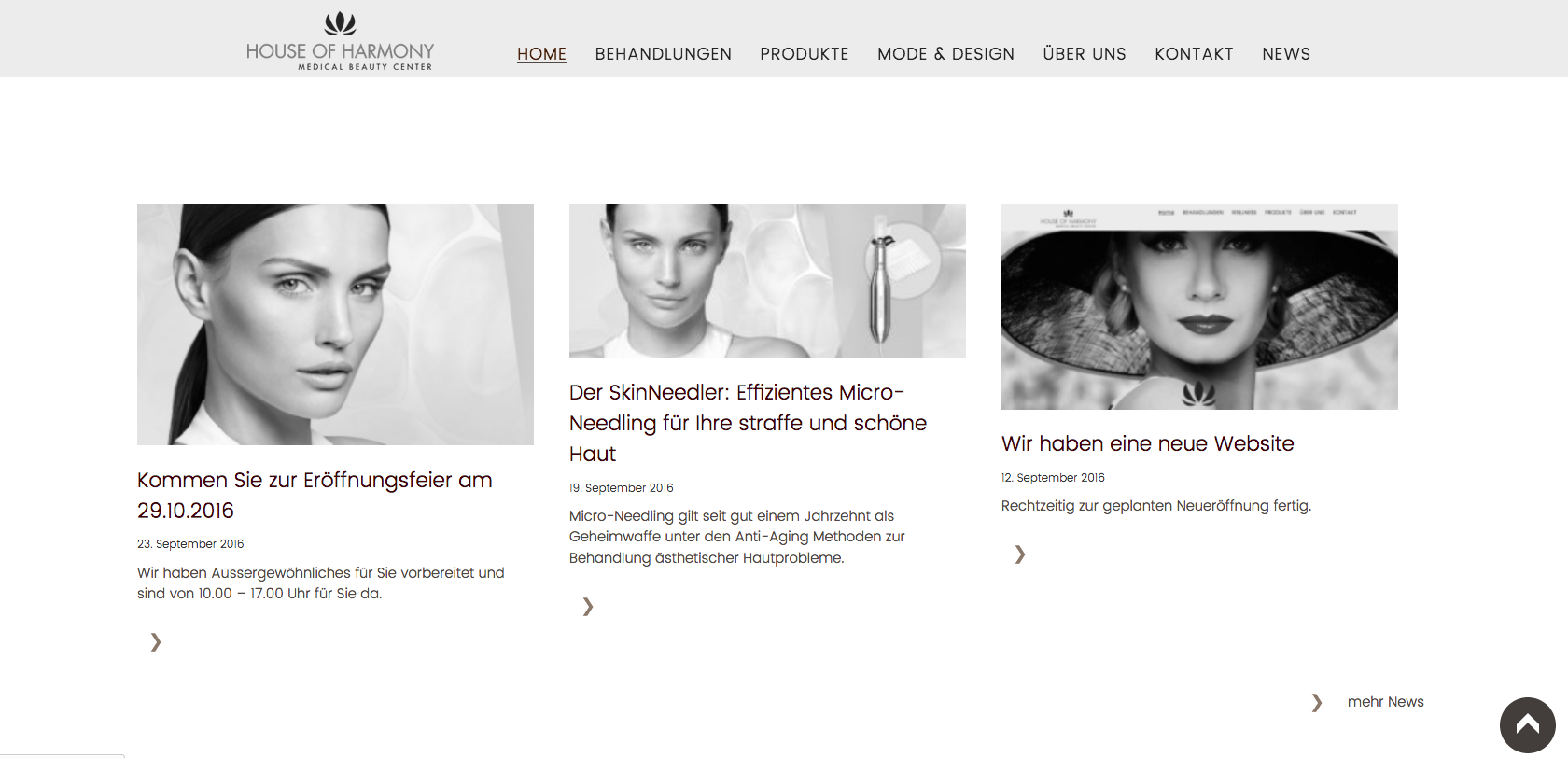Open the Wir haben eine neue Website headline
Screen dimensions: 1568x758
coord(1148,443)
